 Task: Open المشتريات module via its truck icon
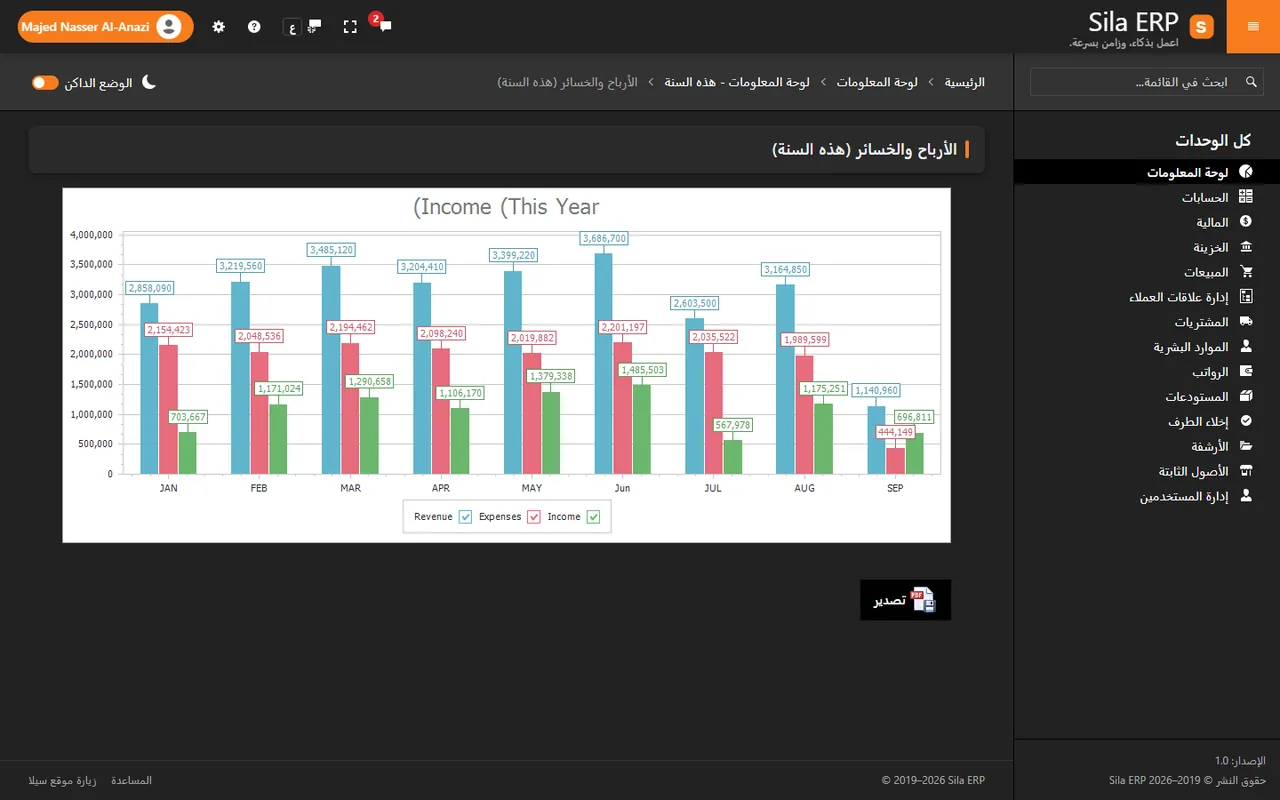point(1246,322)
